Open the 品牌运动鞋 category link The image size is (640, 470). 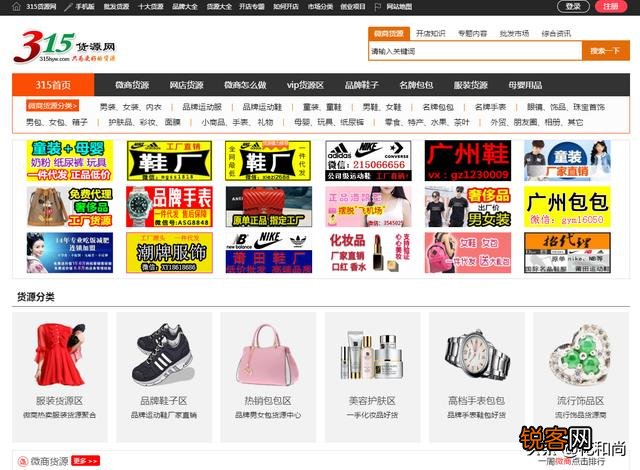point(262,107)
